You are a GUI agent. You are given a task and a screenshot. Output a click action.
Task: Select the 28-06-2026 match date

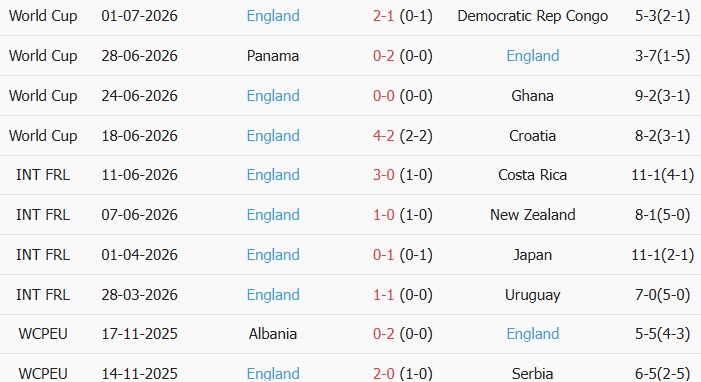(139, 56)
